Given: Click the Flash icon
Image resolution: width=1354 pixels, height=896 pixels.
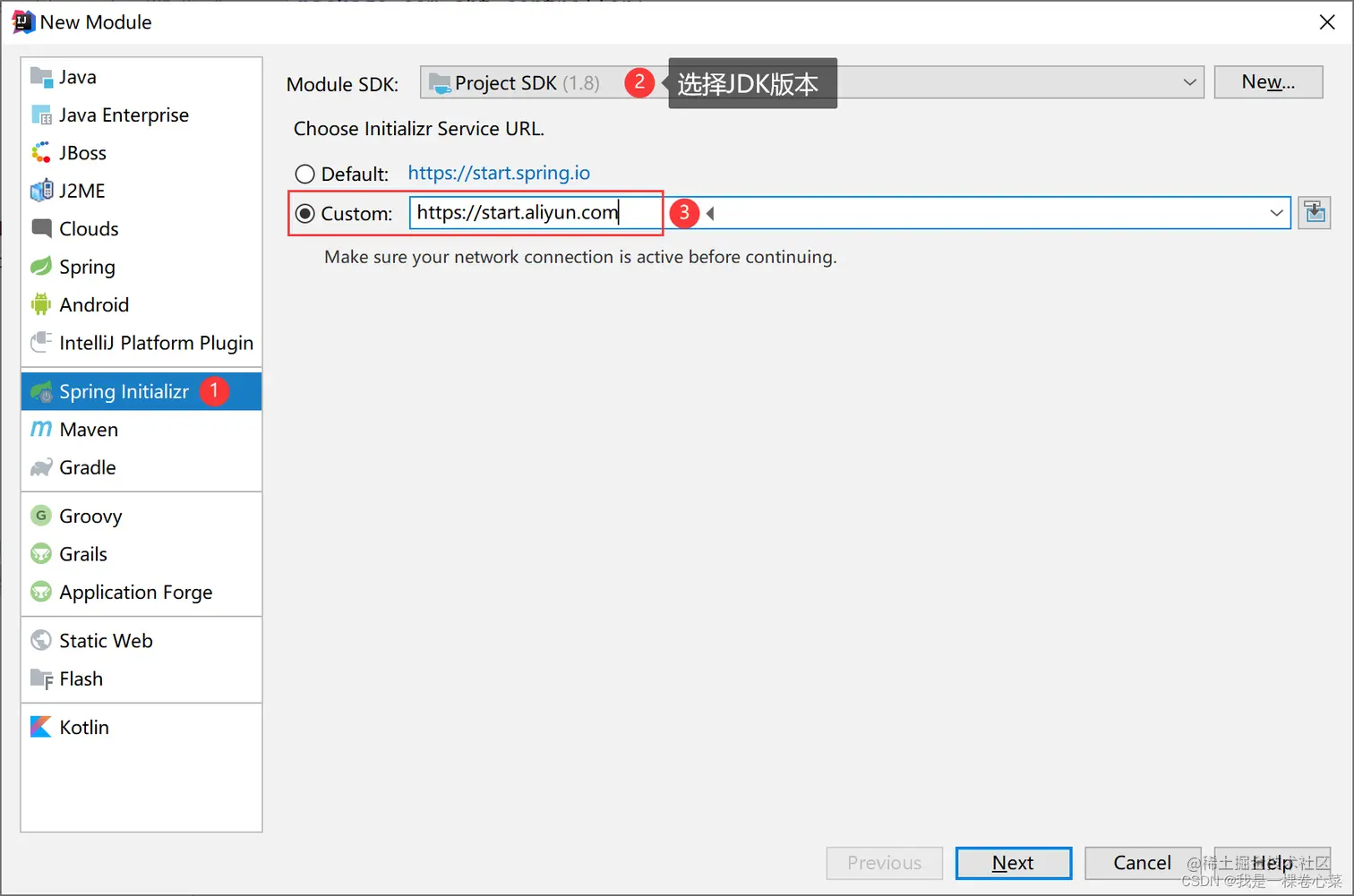Looking at the screenshot, I should click(x=41, y=678).
